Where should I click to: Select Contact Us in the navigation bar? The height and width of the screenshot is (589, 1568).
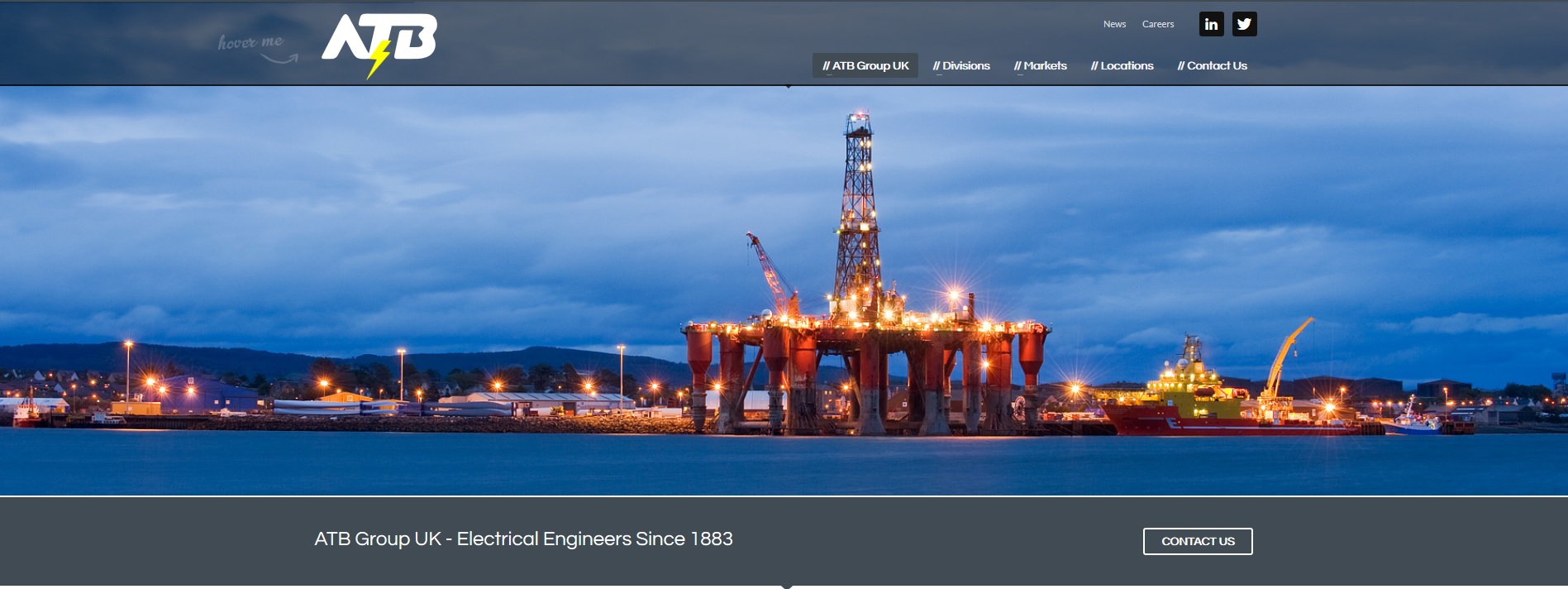tap(1212, 65)
